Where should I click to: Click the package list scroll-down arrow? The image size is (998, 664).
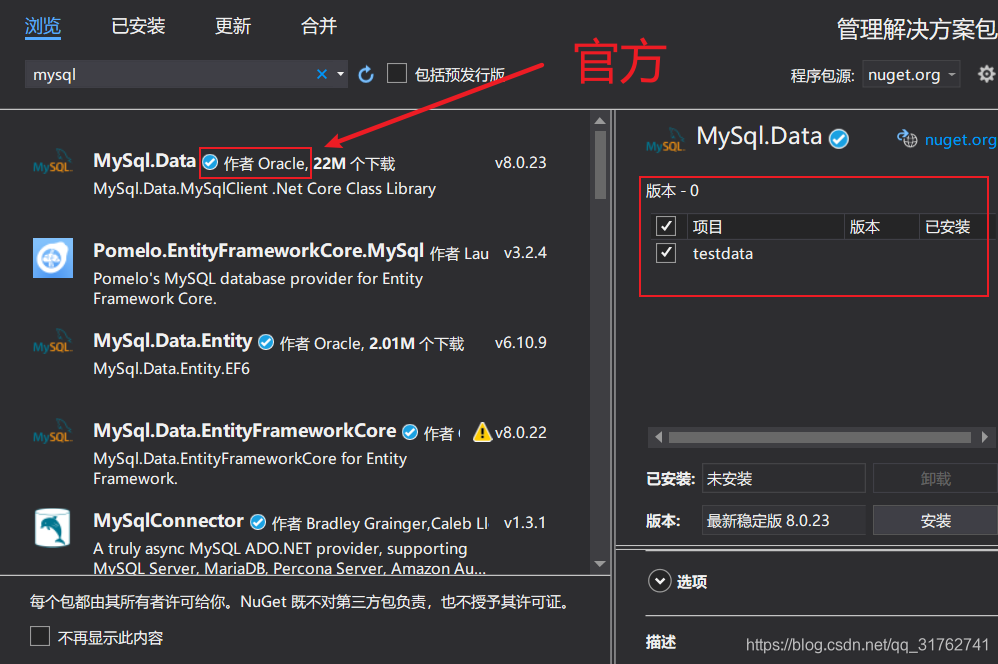click(x=600, y=563)
